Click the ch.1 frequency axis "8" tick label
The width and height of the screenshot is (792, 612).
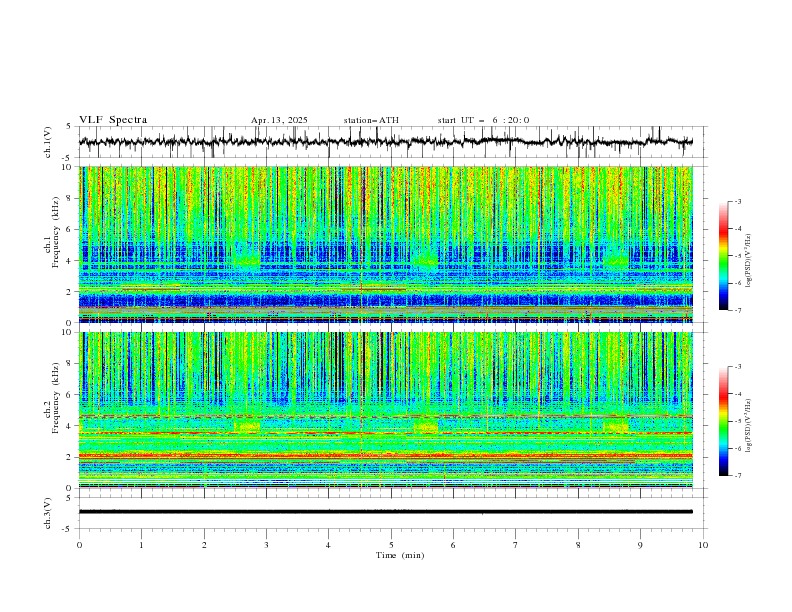point(71,198)
